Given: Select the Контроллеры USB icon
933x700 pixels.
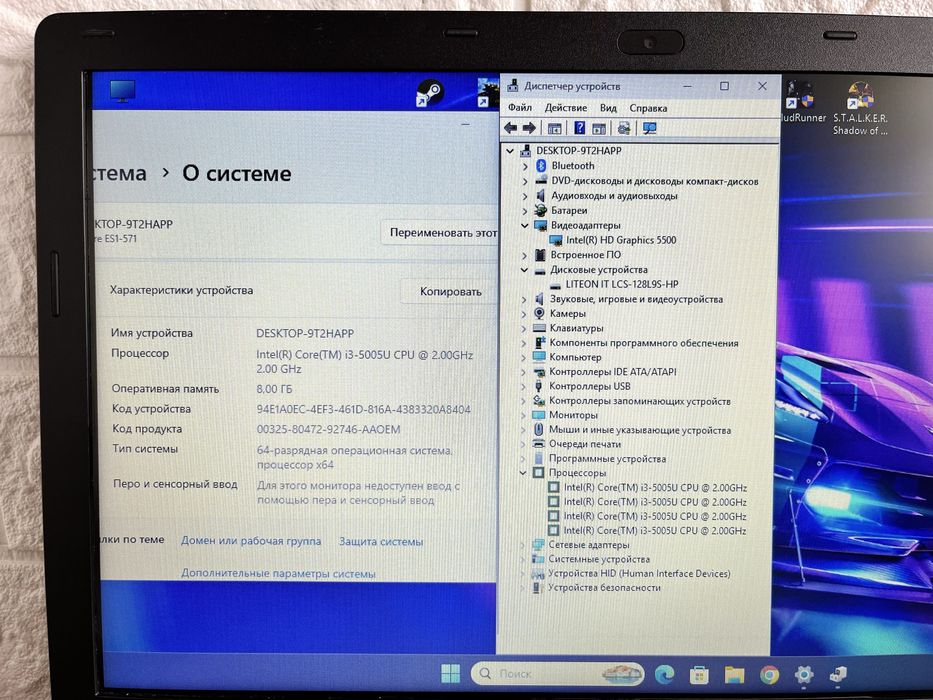Looking at the screenshot, I should 539,386.
